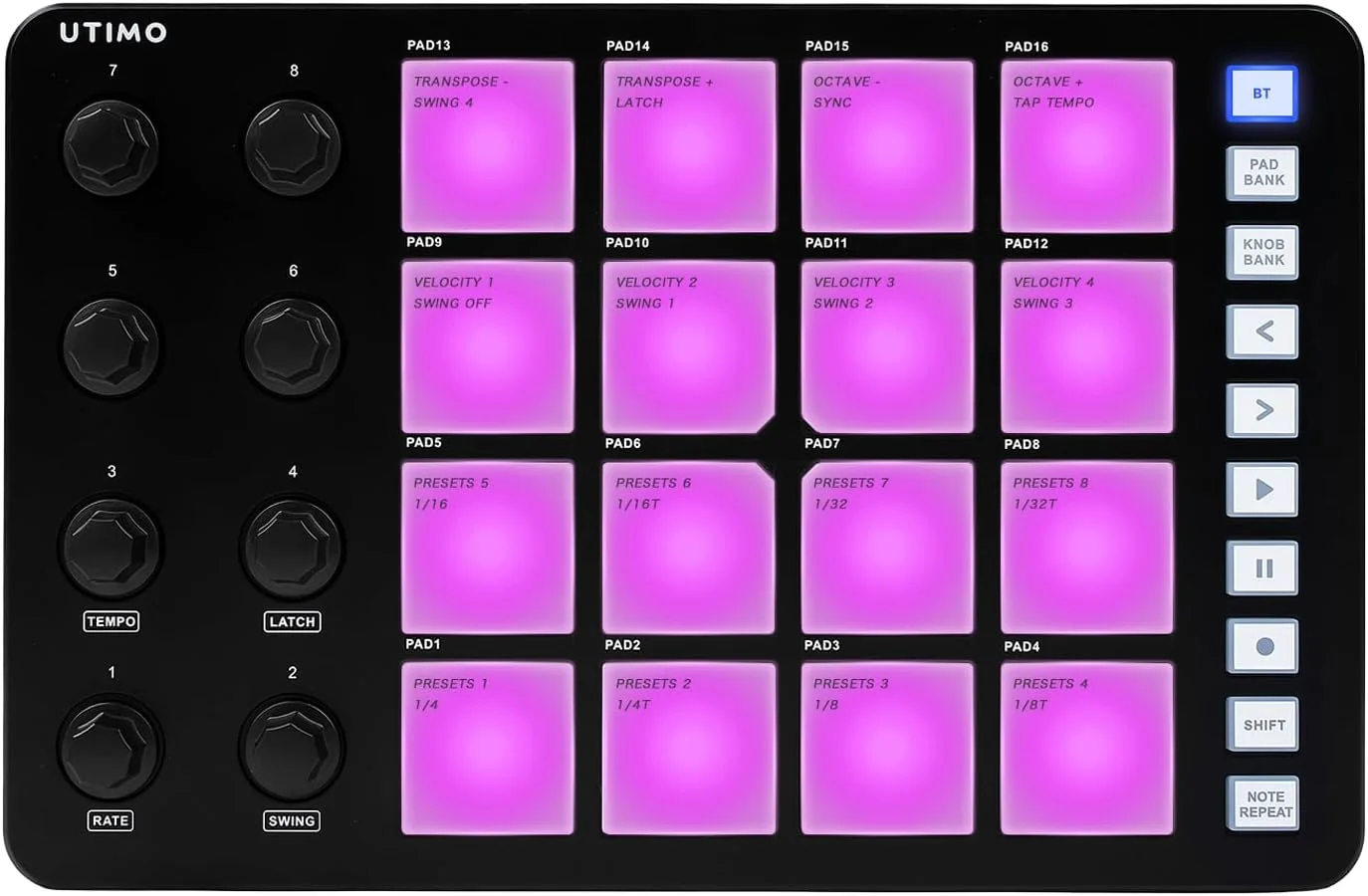The image size is (1368, 896).
Task: Tap PAD7 Presets 7 pad
Action: point(887,548)
